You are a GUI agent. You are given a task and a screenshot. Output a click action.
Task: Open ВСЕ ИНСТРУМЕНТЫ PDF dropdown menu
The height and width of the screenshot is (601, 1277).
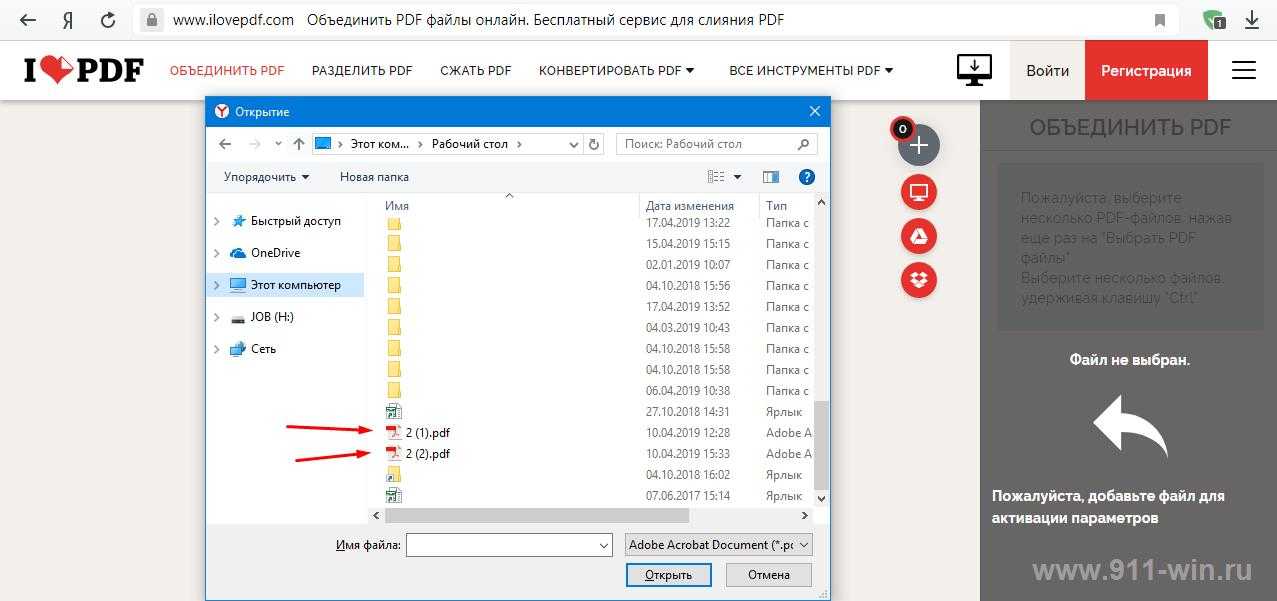tap(811, 71)
